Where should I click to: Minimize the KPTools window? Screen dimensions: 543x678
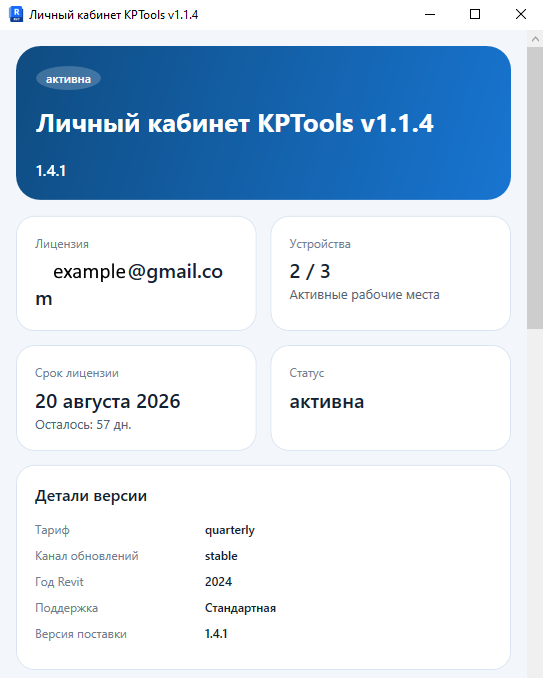430,14
